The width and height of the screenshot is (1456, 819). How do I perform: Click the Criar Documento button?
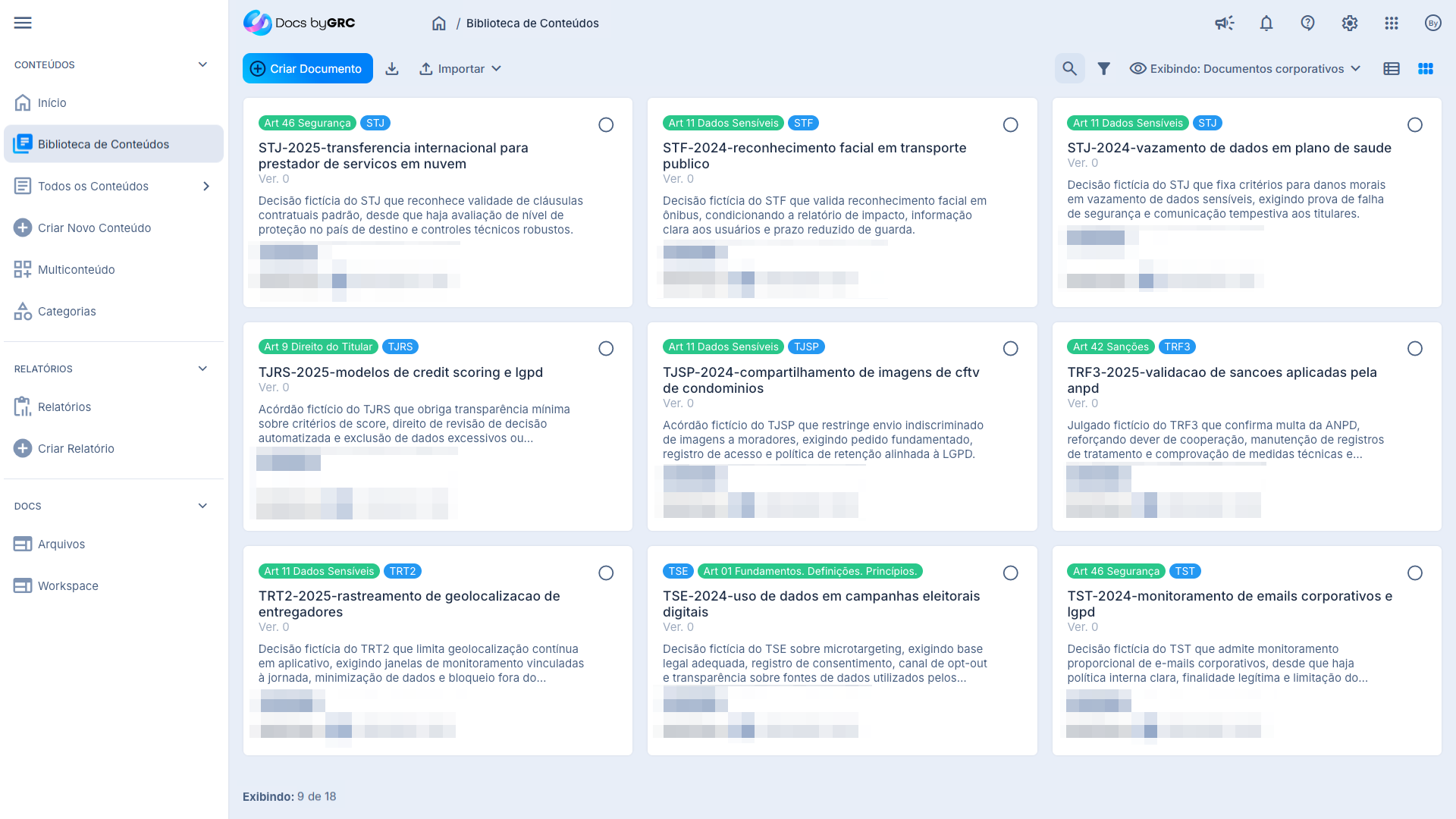pos(307,68)
